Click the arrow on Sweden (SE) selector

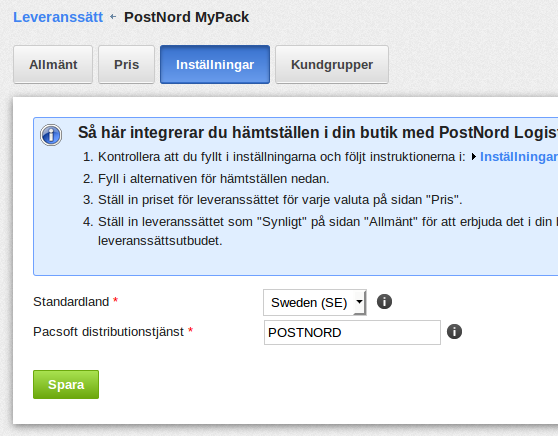point(359,302)
